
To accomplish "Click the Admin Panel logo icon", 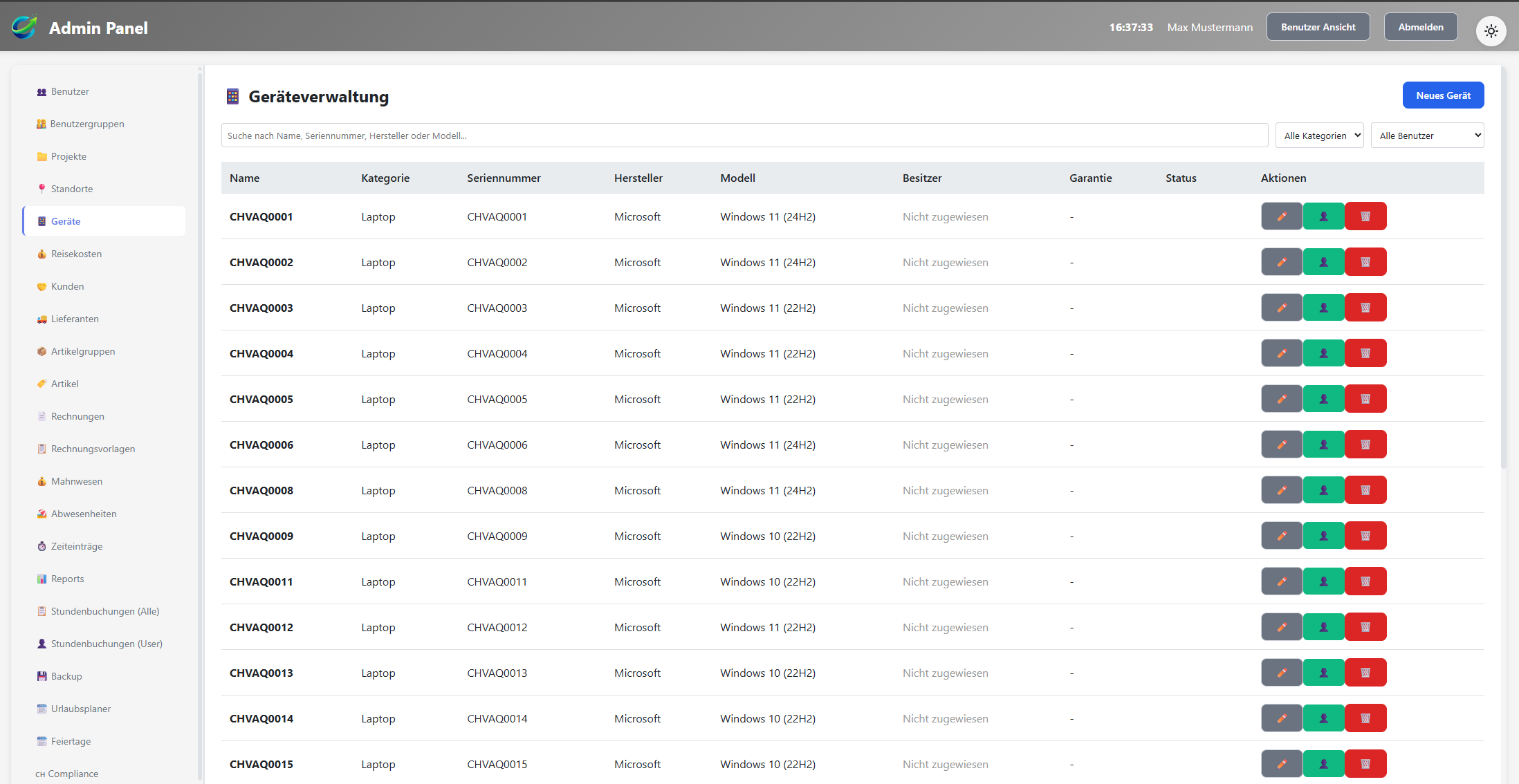I will click(x=24, y=27).
